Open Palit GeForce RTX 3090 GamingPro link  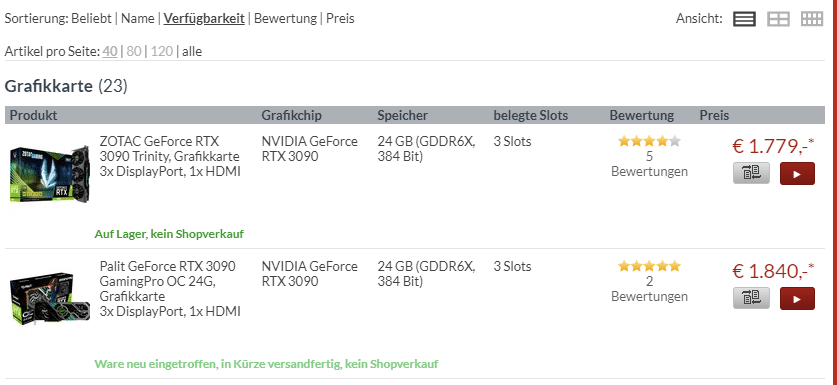pos(170,288)
